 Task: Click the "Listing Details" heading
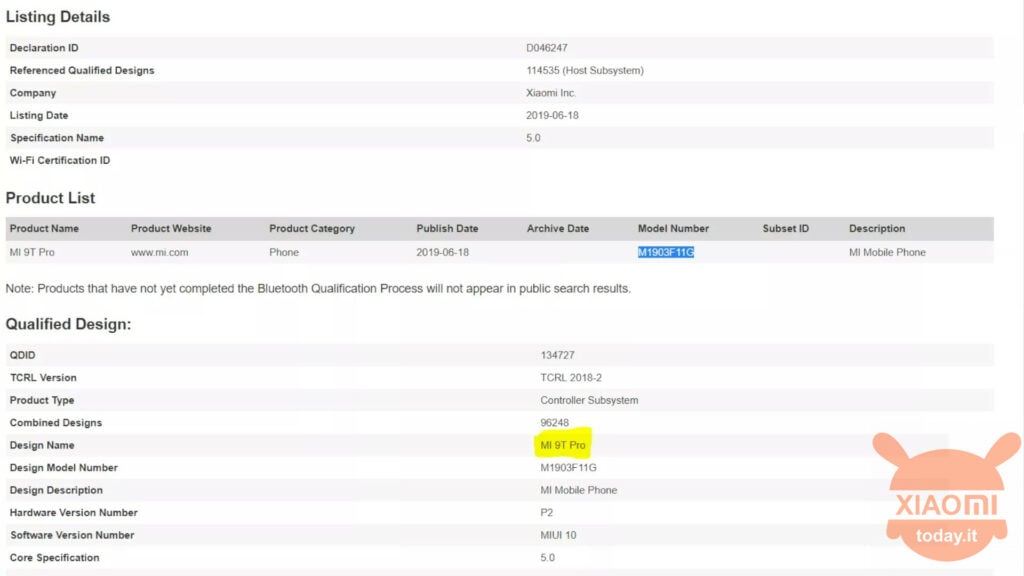[x=57, y=17]
